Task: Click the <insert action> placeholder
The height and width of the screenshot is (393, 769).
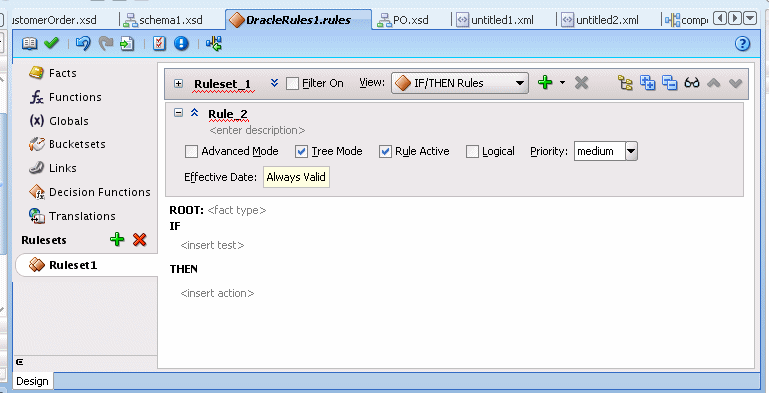Action: [217, 293]
